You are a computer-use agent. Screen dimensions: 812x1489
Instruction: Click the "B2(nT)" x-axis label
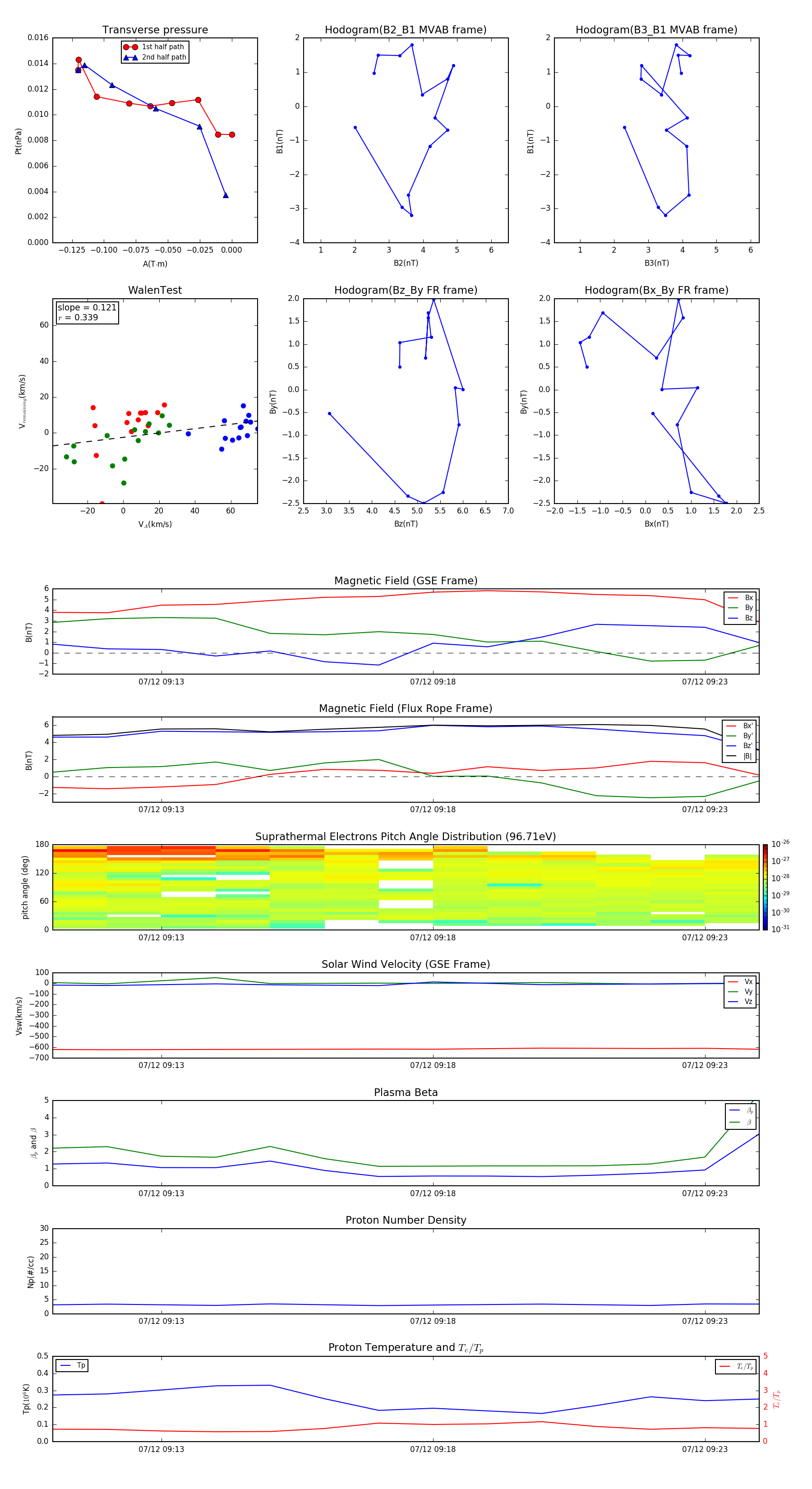(406, 263)
